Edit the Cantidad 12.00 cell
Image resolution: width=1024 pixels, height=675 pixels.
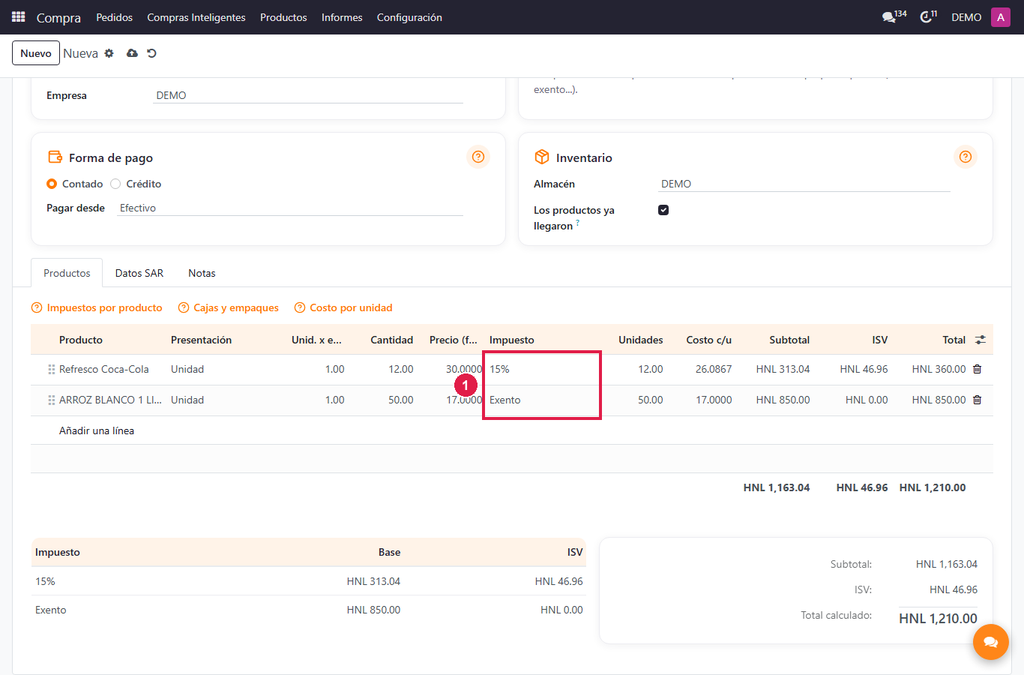pyautogui.click(x=400, y=369)
